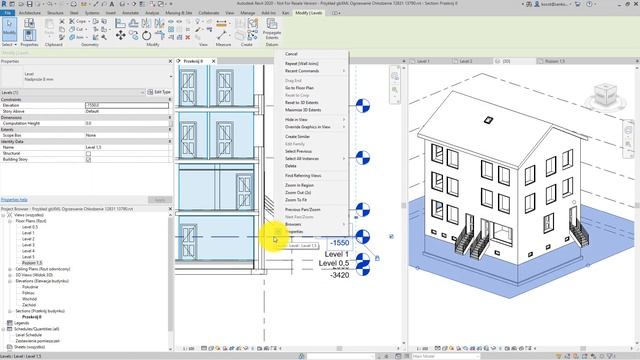Click the Join geometry icon
The height and width of the screenshot is (360, 640).
tap(77, 37)
